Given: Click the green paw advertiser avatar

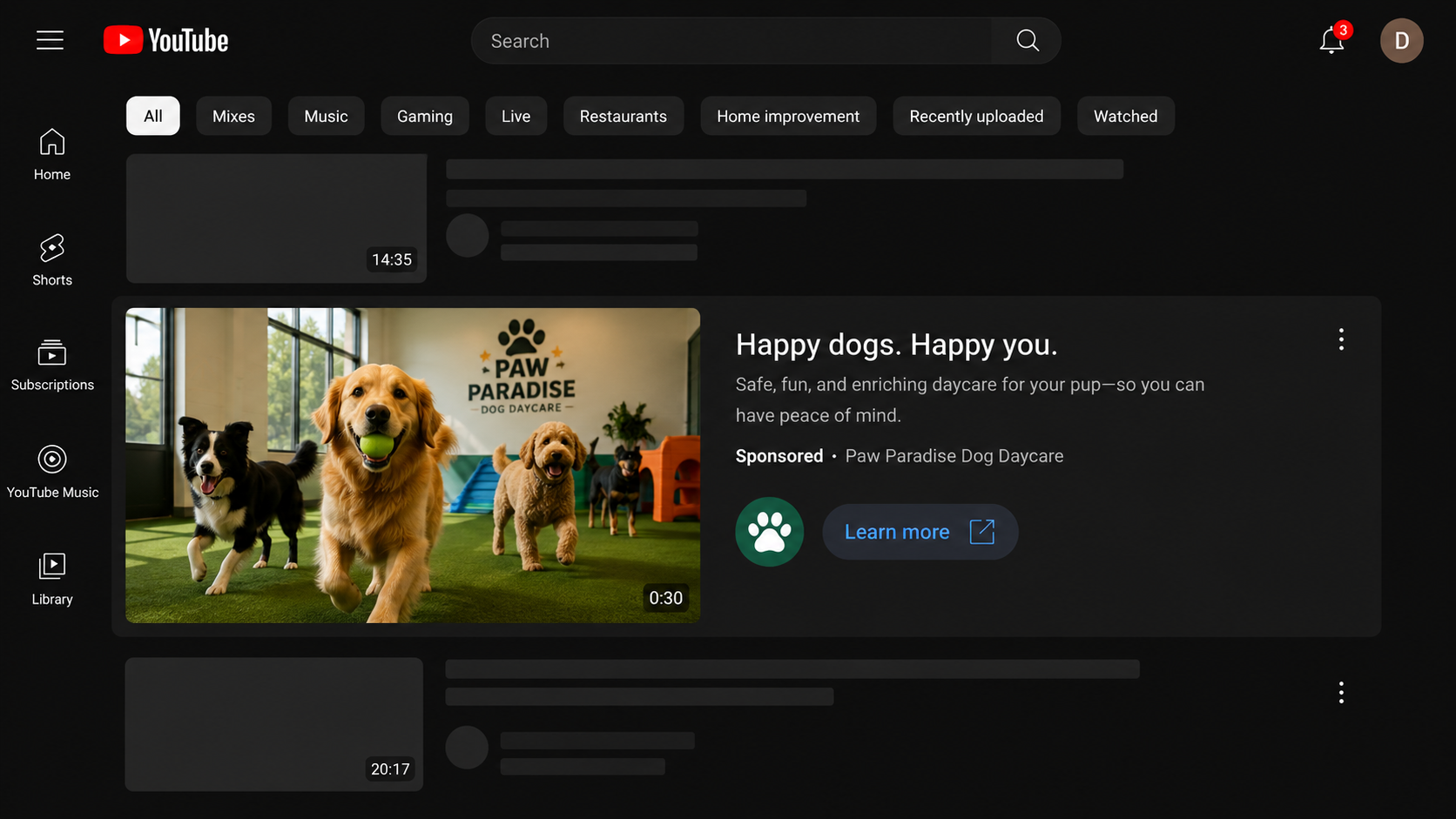Looking at the screenshot, I should (x=770, y=532).
